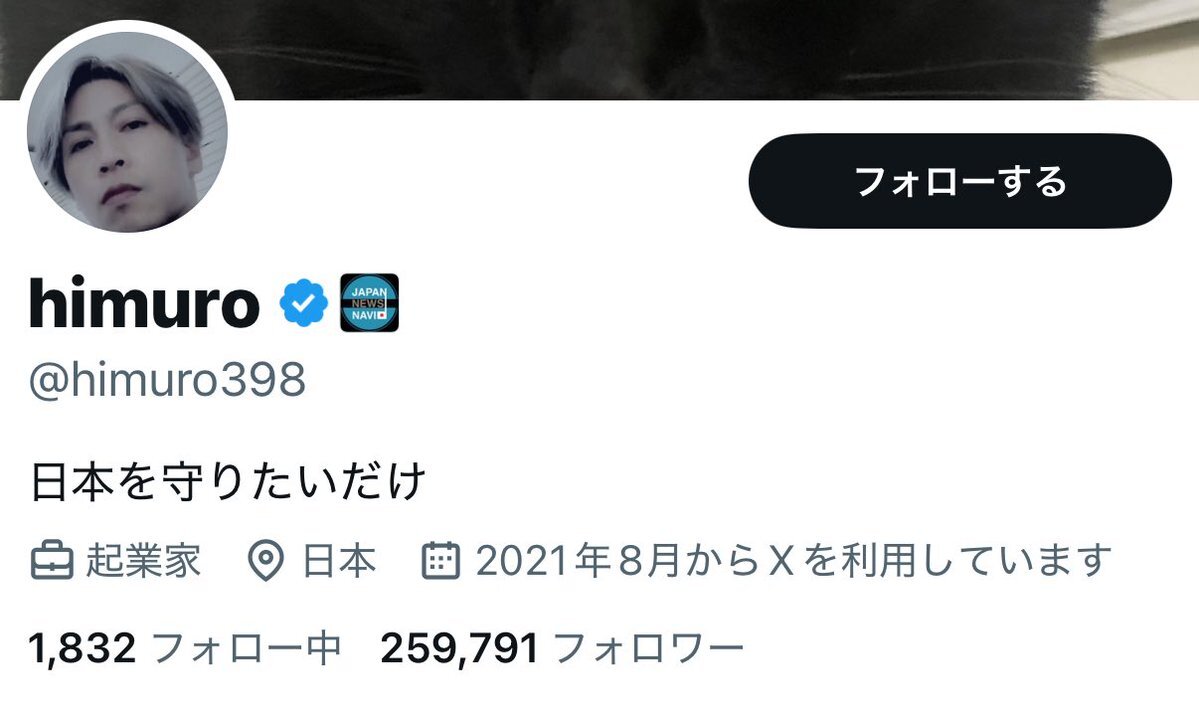The image size is (1199, 715).
Task: Tap the blue verified checkmark badge
Action: tap(304, 303)
